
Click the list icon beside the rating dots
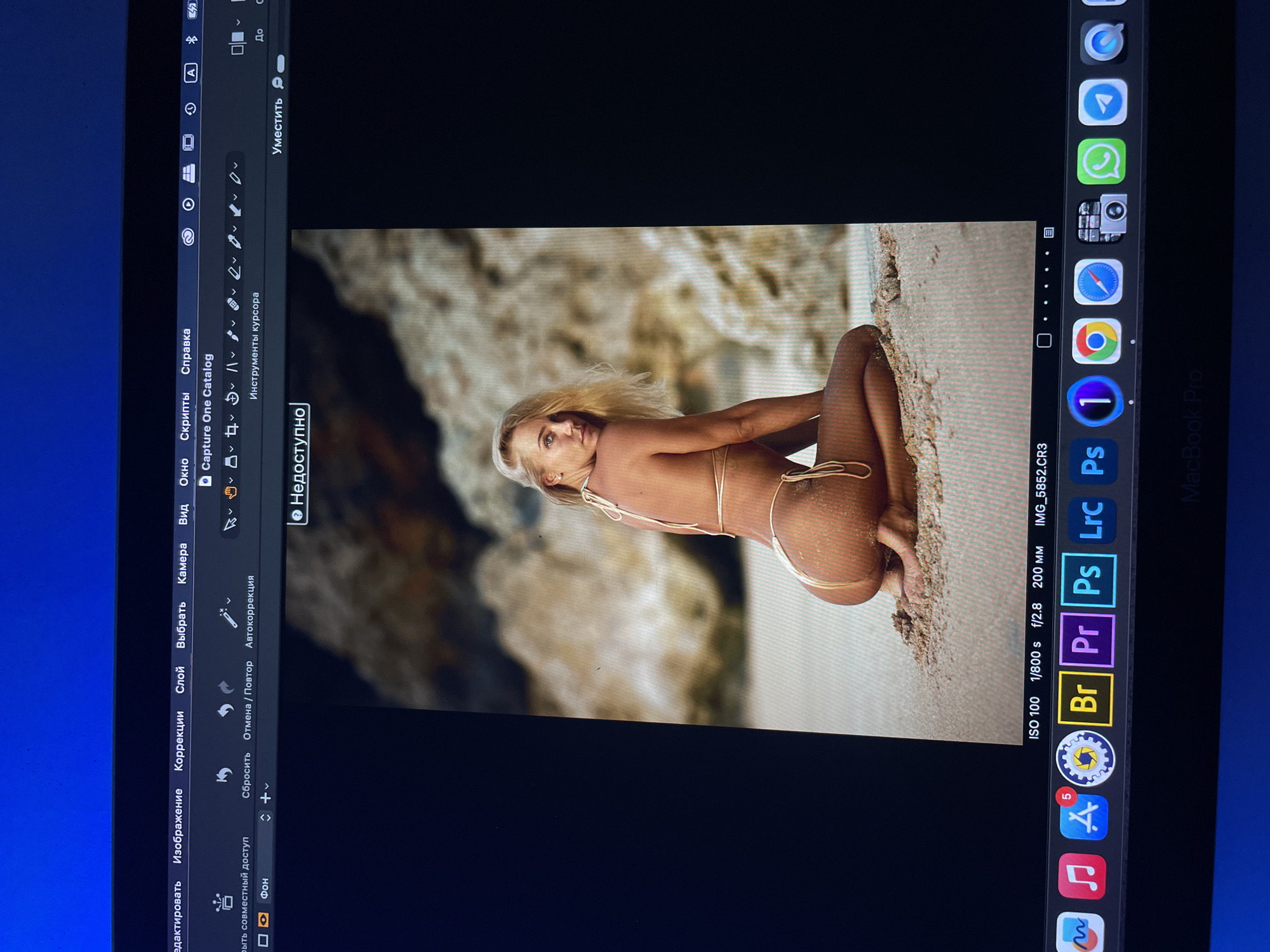(1048, 232)
